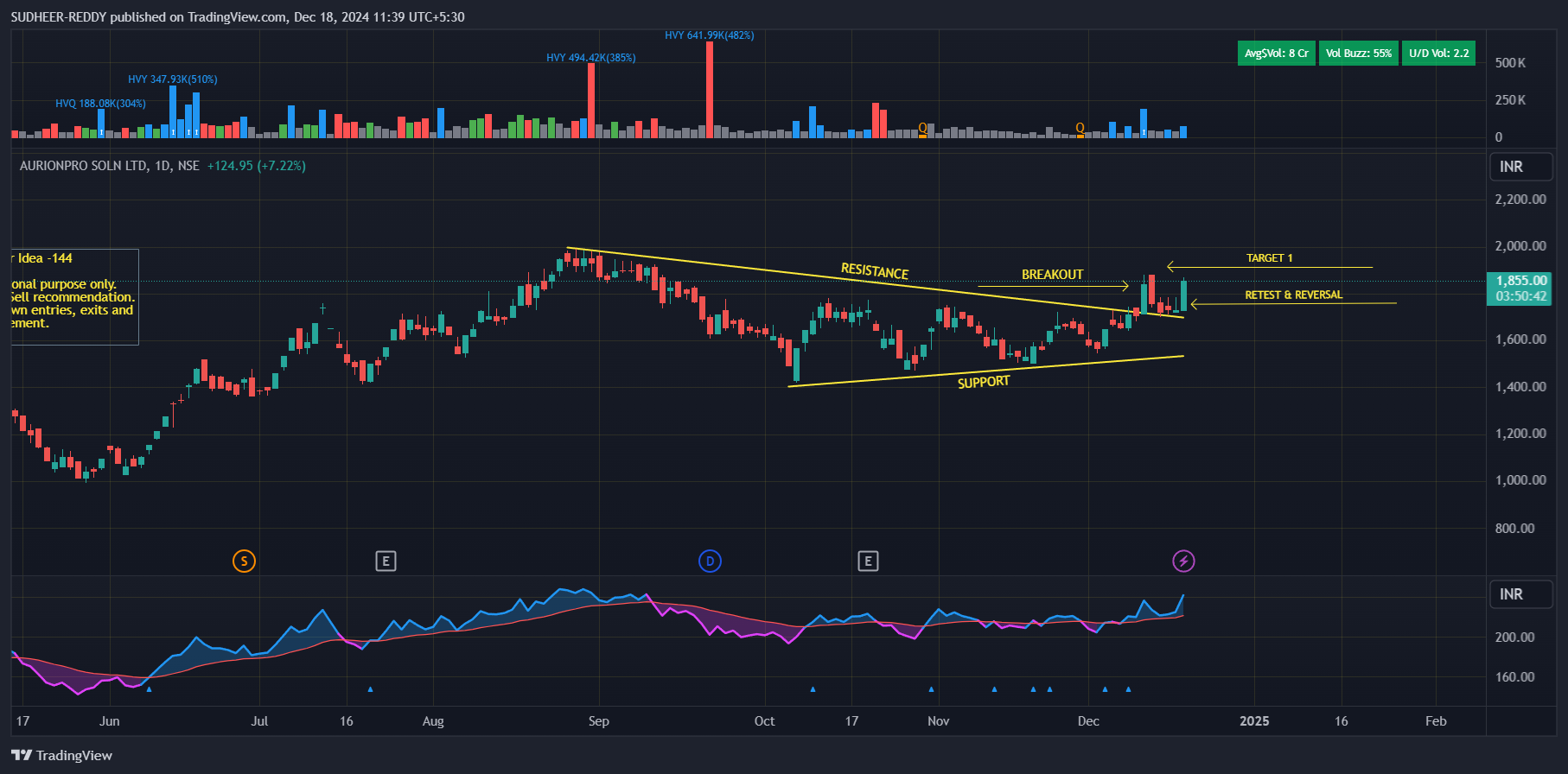The width and height of the screenshot is (1568, 774).
Task: Click the INR currency button on indicator pane
Action: (1521, 594)
